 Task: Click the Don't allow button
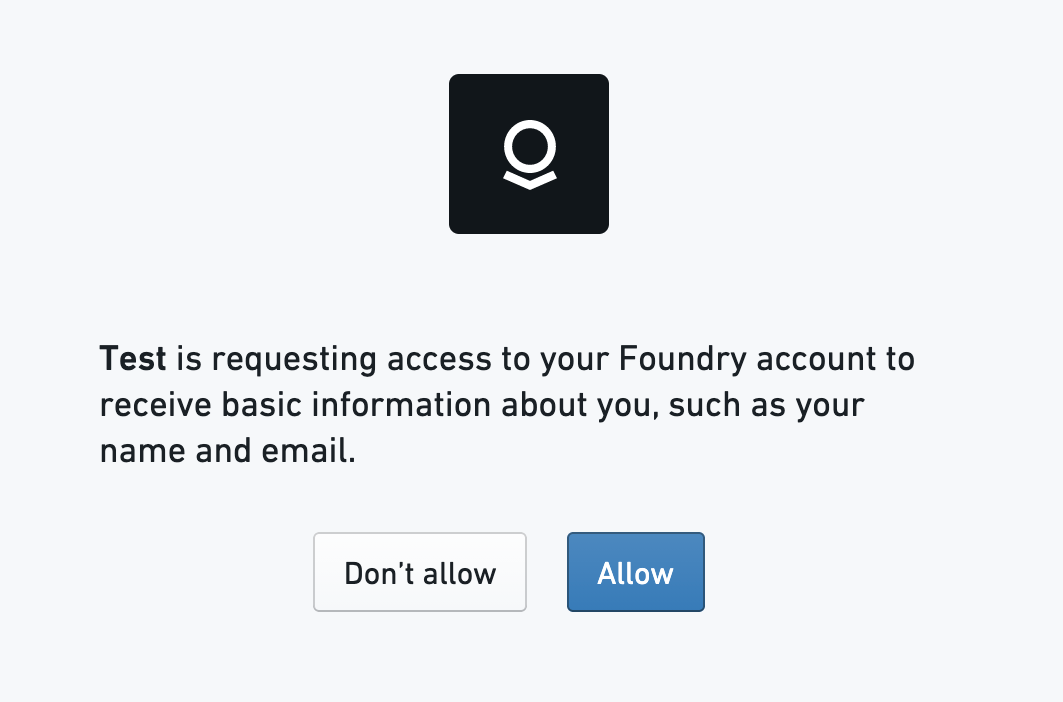point(420,572)
